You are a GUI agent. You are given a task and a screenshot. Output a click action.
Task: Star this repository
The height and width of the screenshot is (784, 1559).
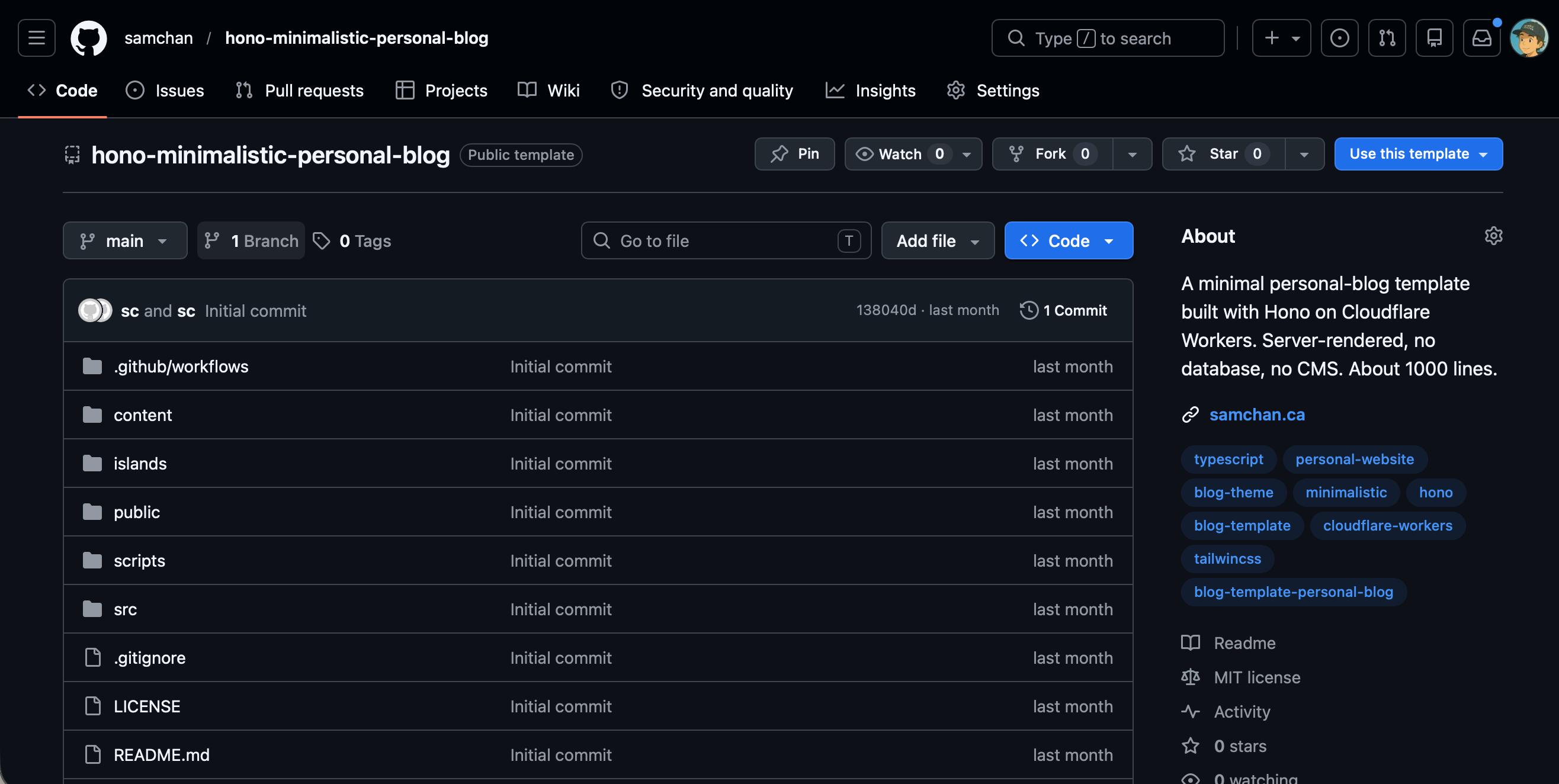[x=1223, y=153]
